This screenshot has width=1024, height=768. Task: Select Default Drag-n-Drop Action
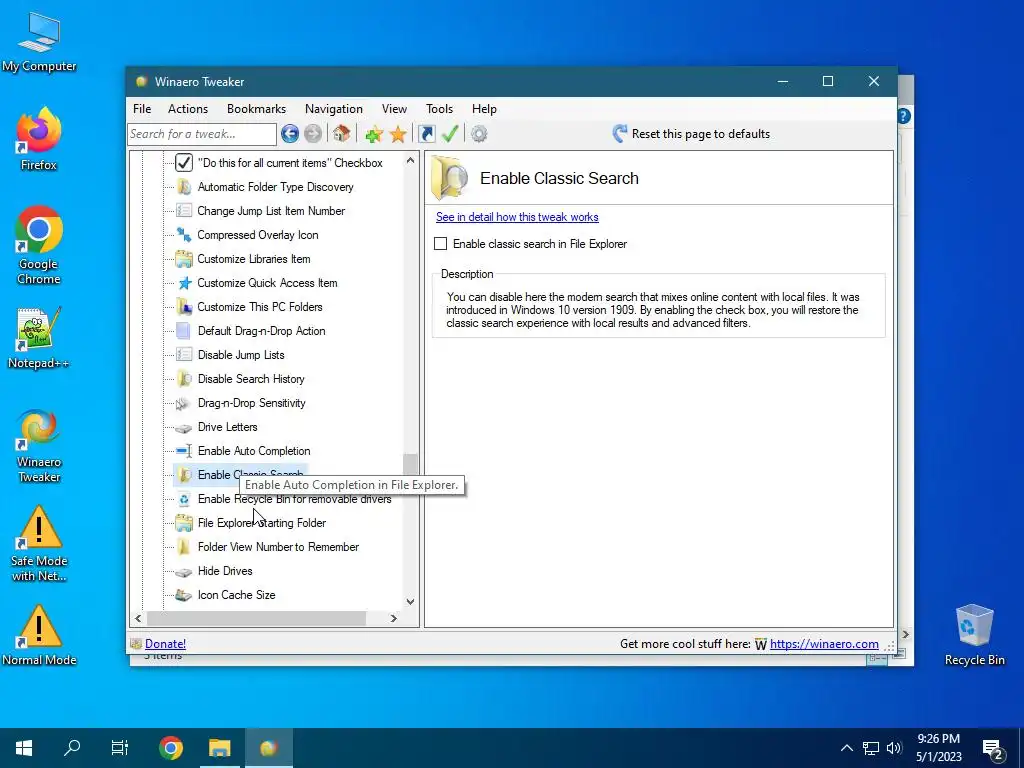pyautogui.click(x=261, y=331)
